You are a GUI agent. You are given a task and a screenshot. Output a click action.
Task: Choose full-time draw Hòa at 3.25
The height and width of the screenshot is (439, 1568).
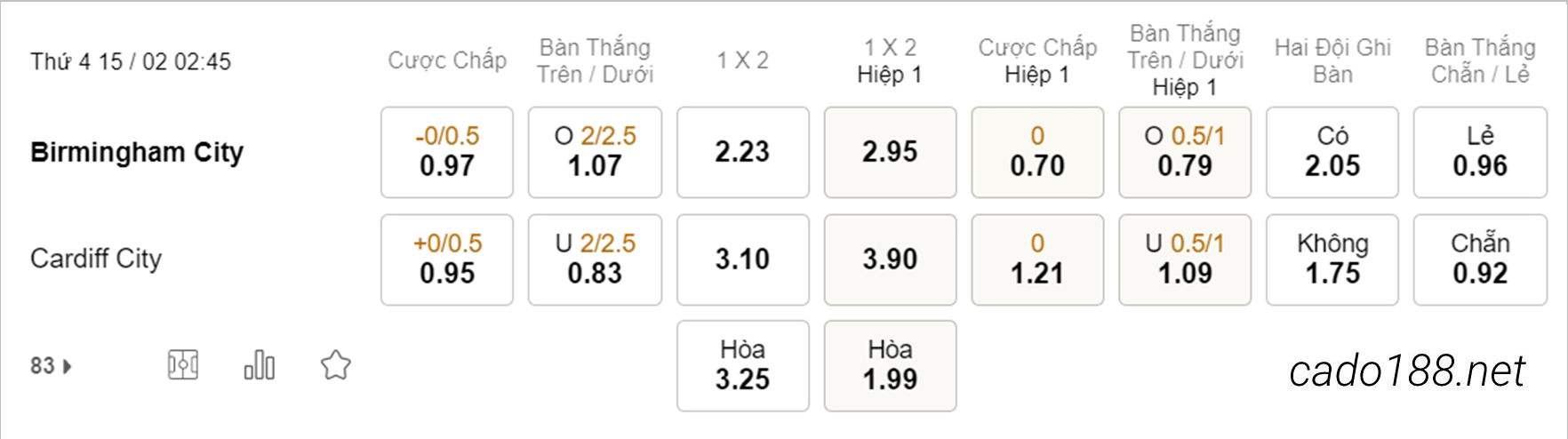(743, 366)
